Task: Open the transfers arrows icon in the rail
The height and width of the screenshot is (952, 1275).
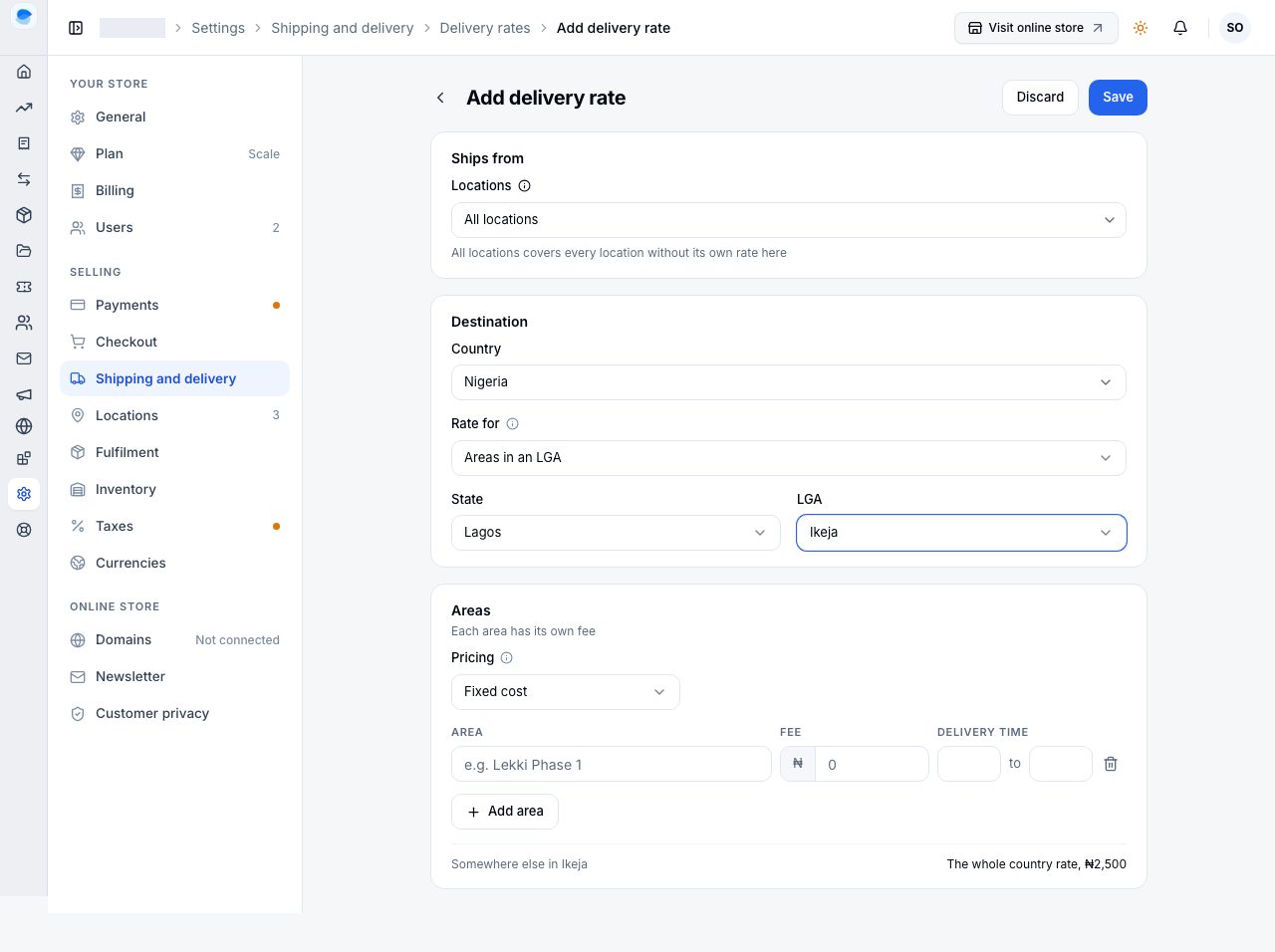Action: point(24,179)
